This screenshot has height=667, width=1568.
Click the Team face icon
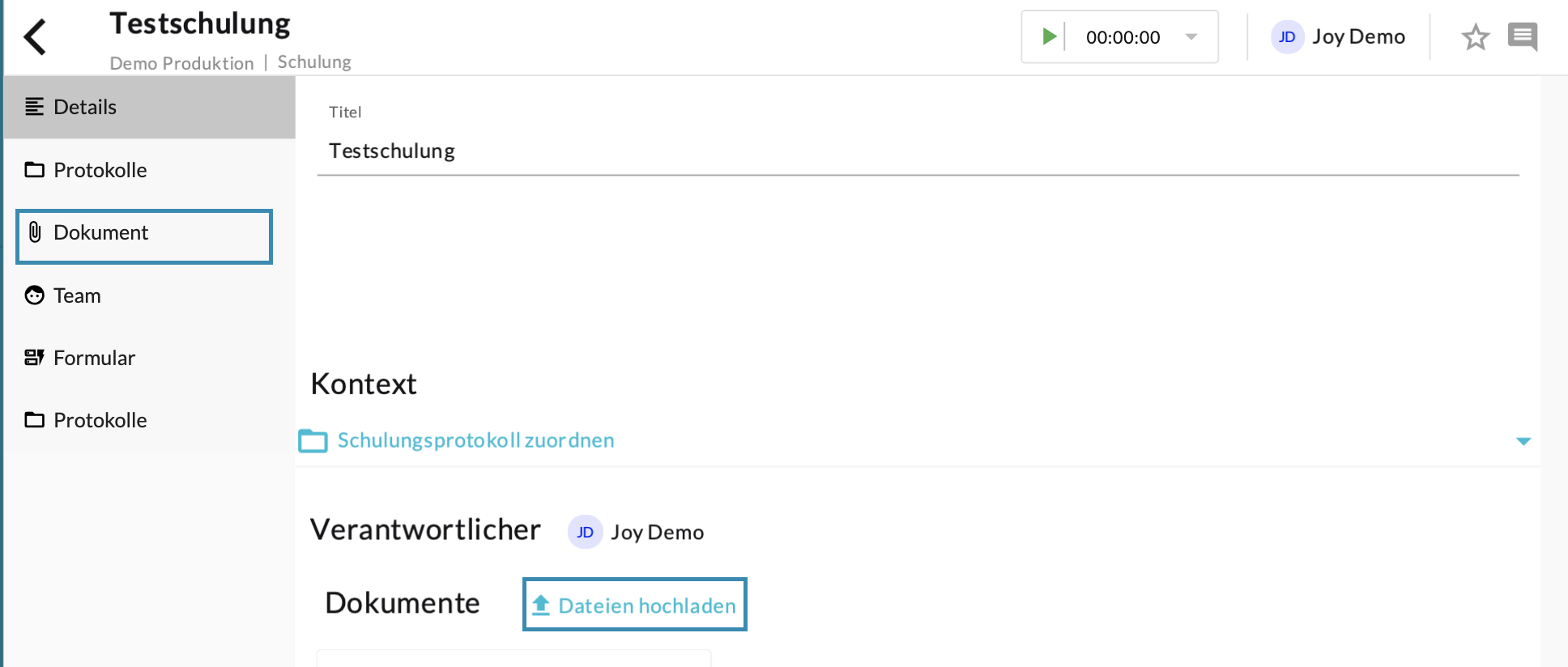(x=34, y=295)
